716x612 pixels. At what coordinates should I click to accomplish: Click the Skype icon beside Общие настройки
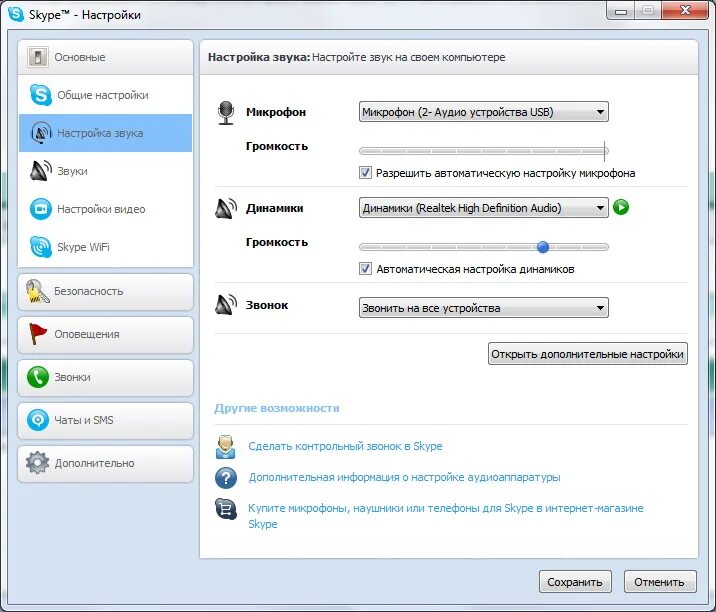41,95
